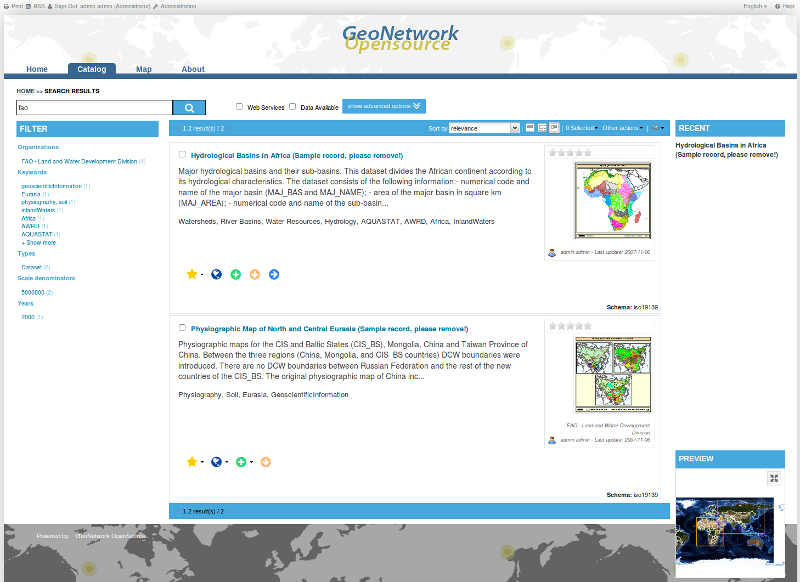This screenshot has width=800, height=582.
Task: Open the Help link
Action: tap(784, 6)
